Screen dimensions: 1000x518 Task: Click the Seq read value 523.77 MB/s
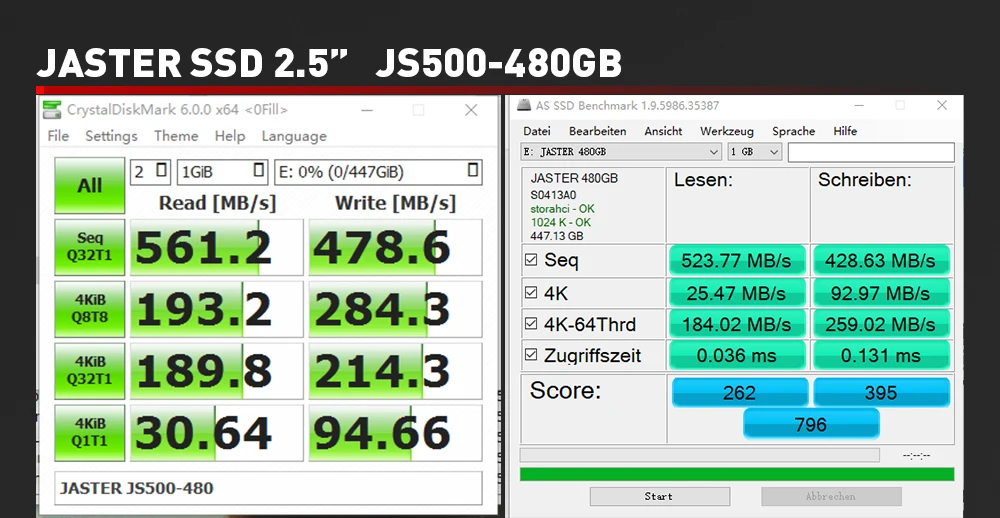tap(737, 260)
